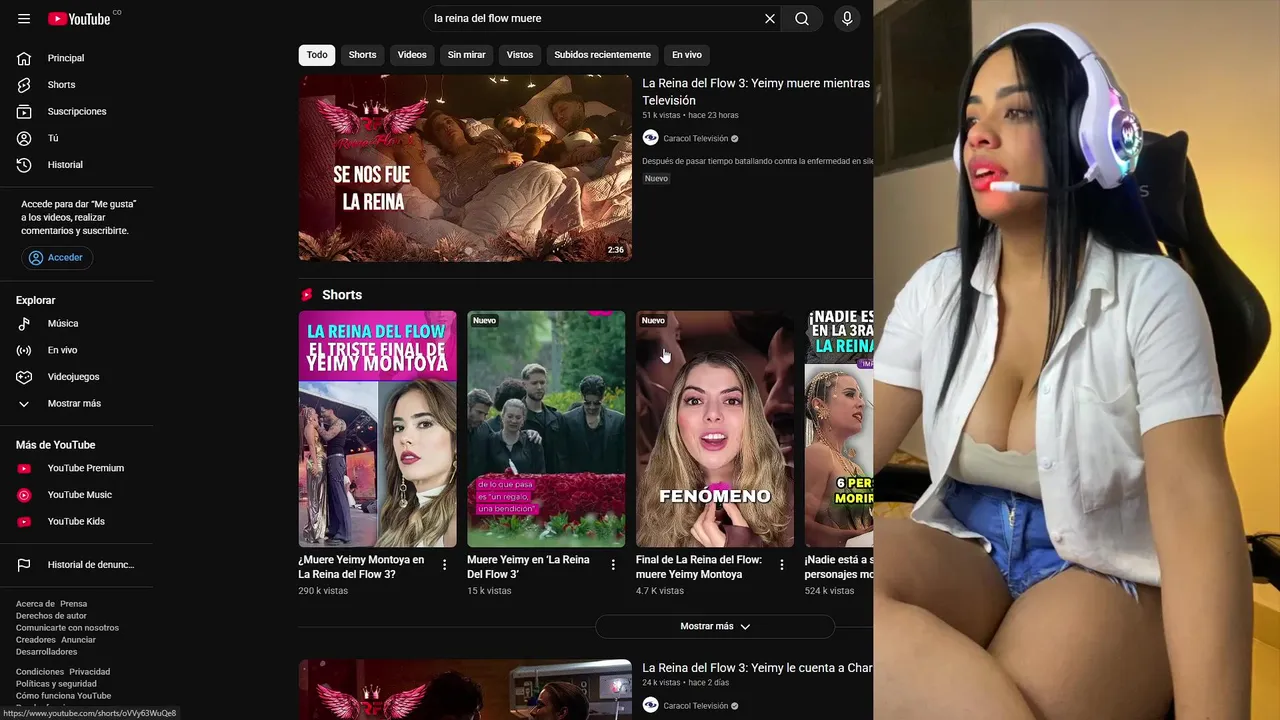
Task: Start voice search with microphone
Action: [x=847, y=19]
